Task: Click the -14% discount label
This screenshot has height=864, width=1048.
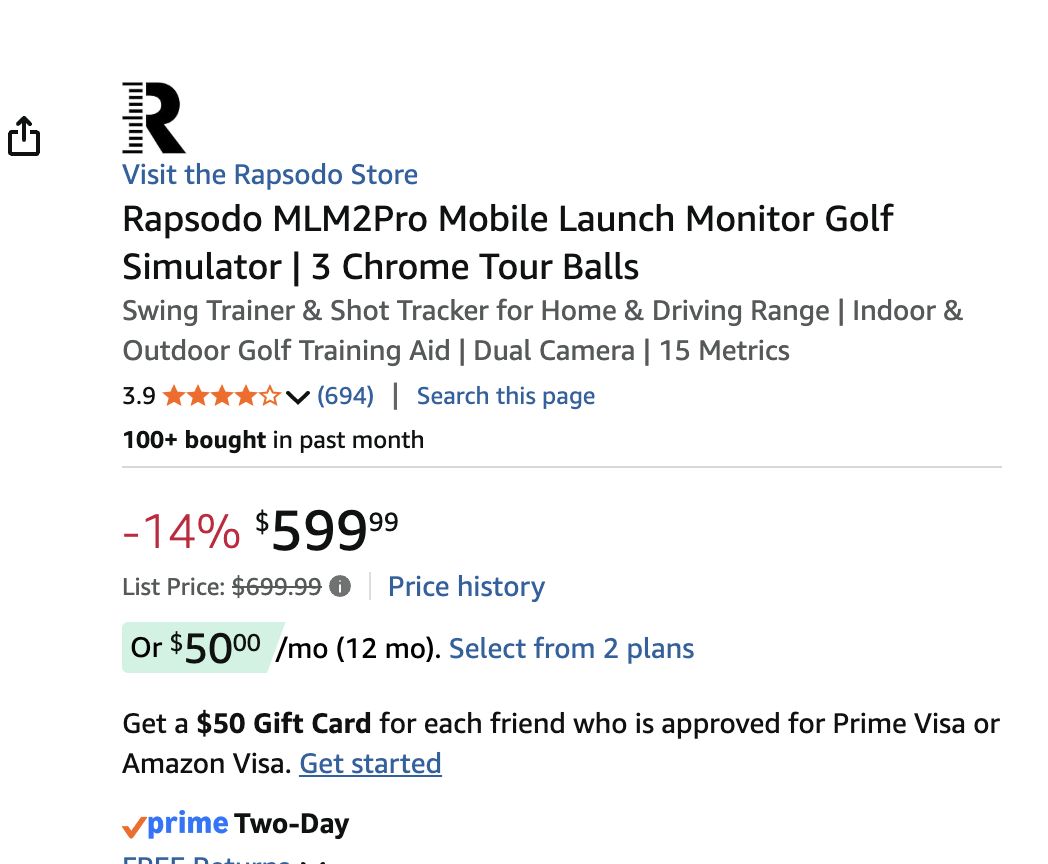Action: tap(181, 532)
